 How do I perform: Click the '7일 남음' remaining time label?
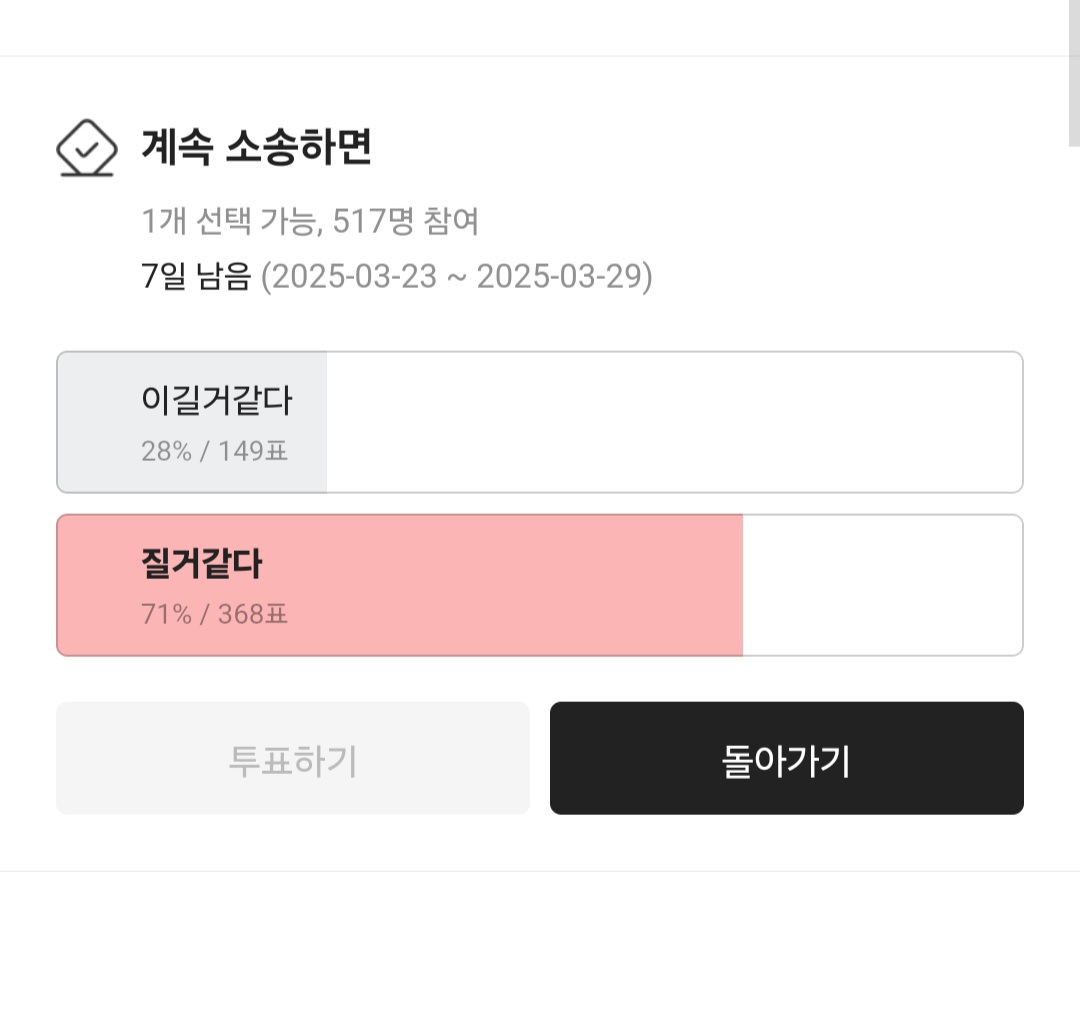coord(196,276)
